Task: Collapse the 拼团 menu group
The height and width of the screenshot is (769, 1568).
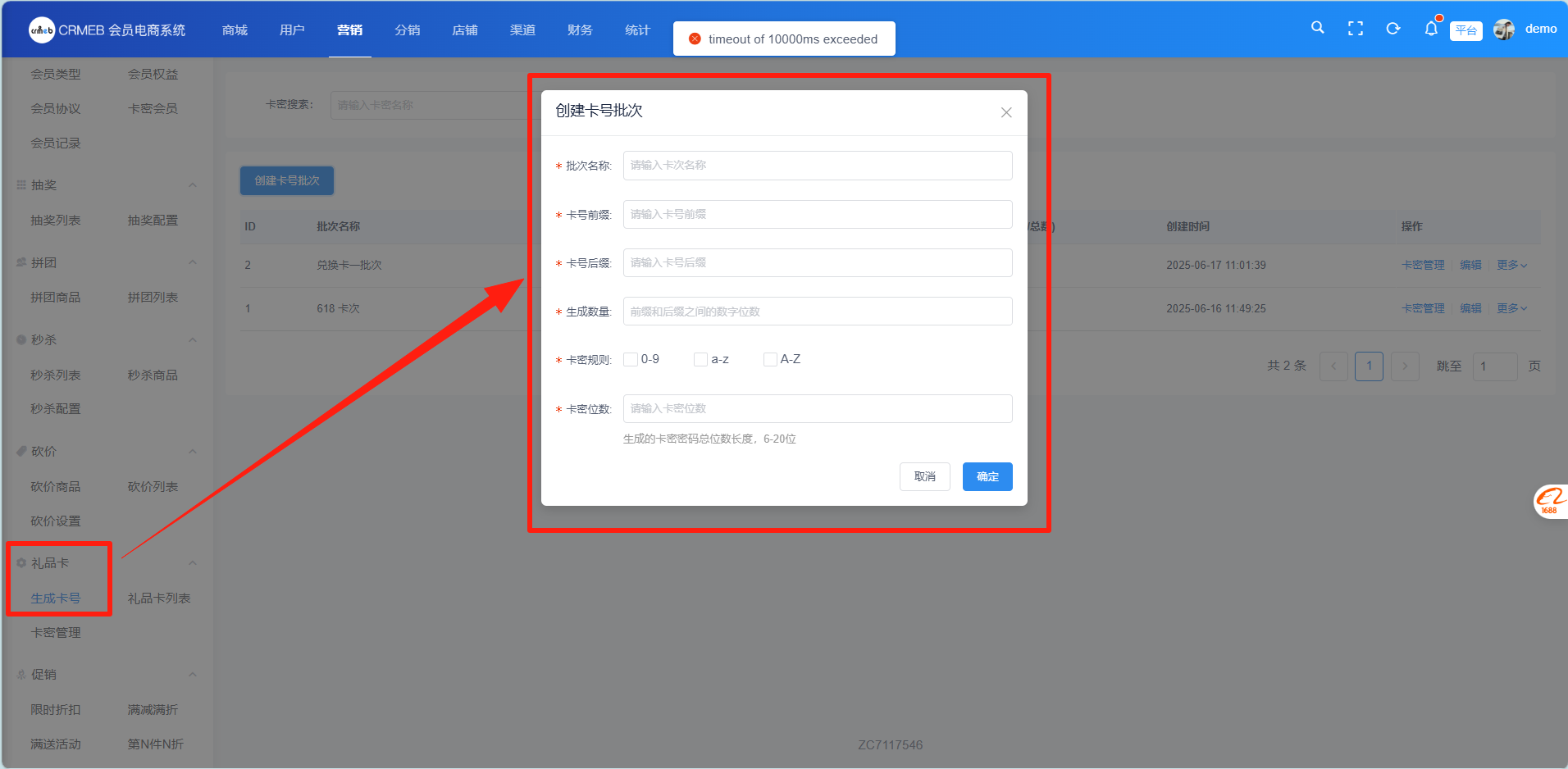Action: pyautogui.click(x=193, y=262)
